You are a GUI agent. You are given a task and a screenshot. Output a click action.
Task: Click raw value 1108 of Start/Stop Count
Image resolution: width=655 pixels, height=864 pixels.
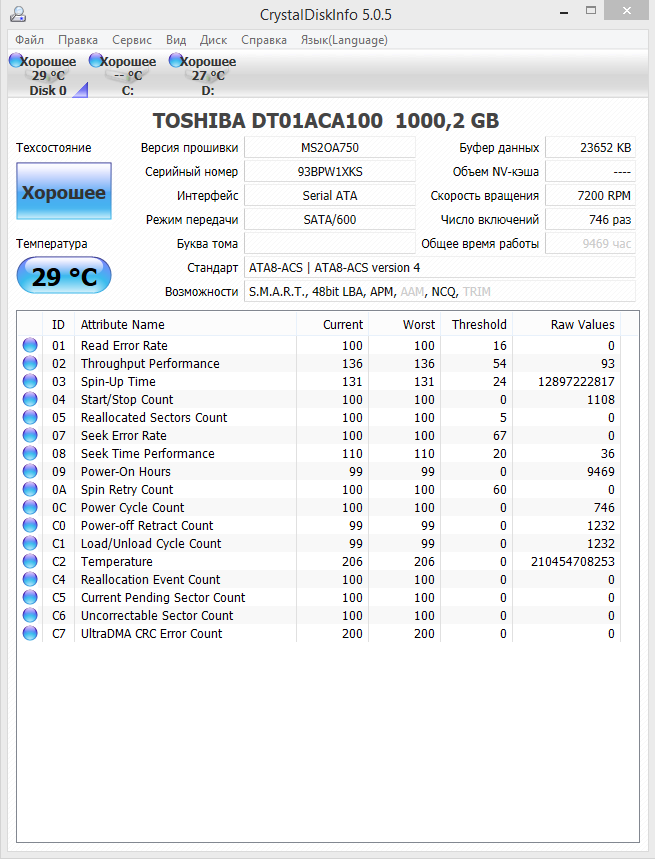pos(600,399)
